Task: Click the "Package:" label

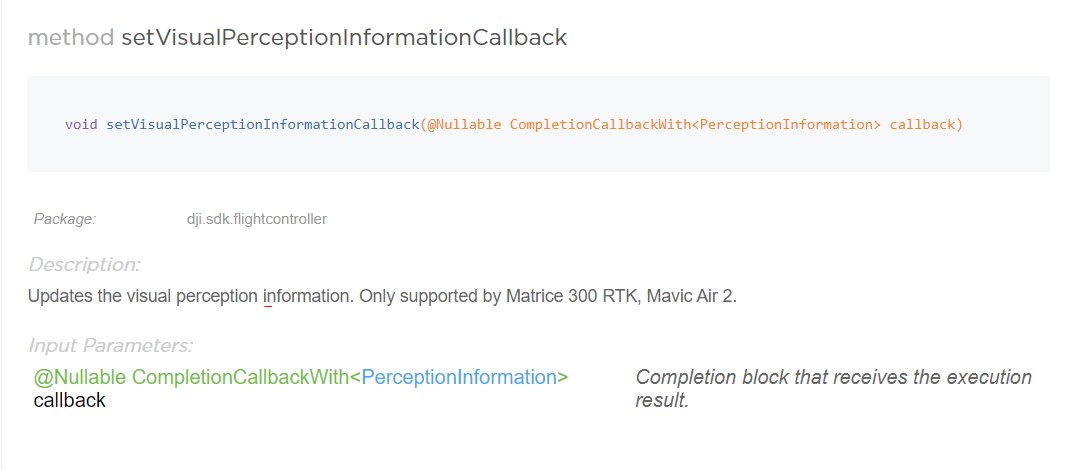Action: pyautogui.click(x=65, y=219)
